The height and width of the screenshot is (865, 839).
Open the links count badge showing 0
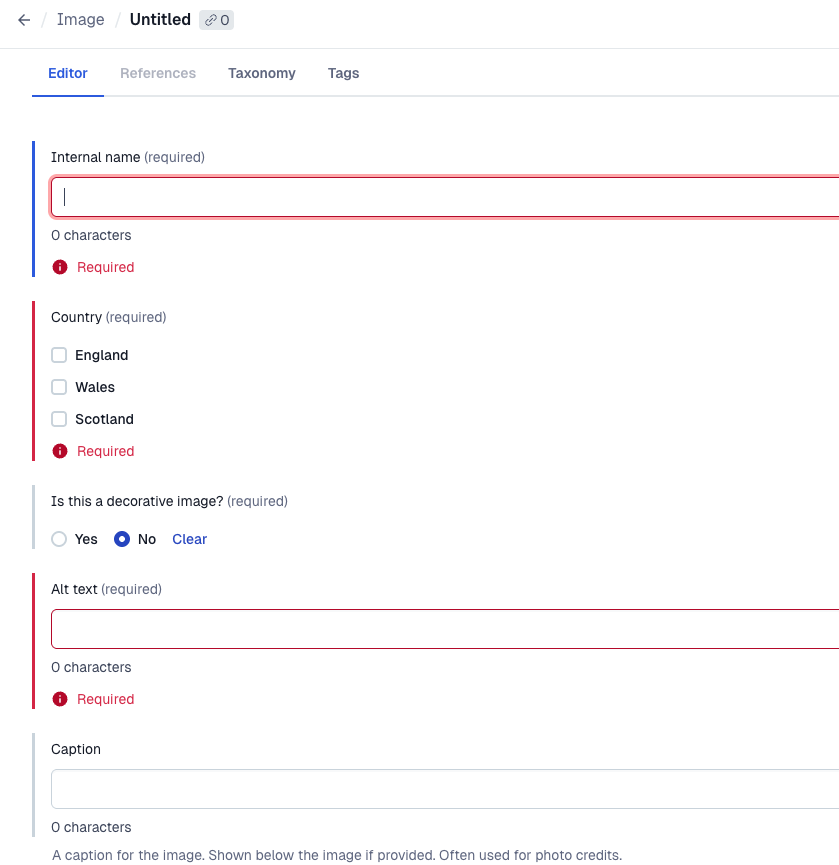coord(216,20)
